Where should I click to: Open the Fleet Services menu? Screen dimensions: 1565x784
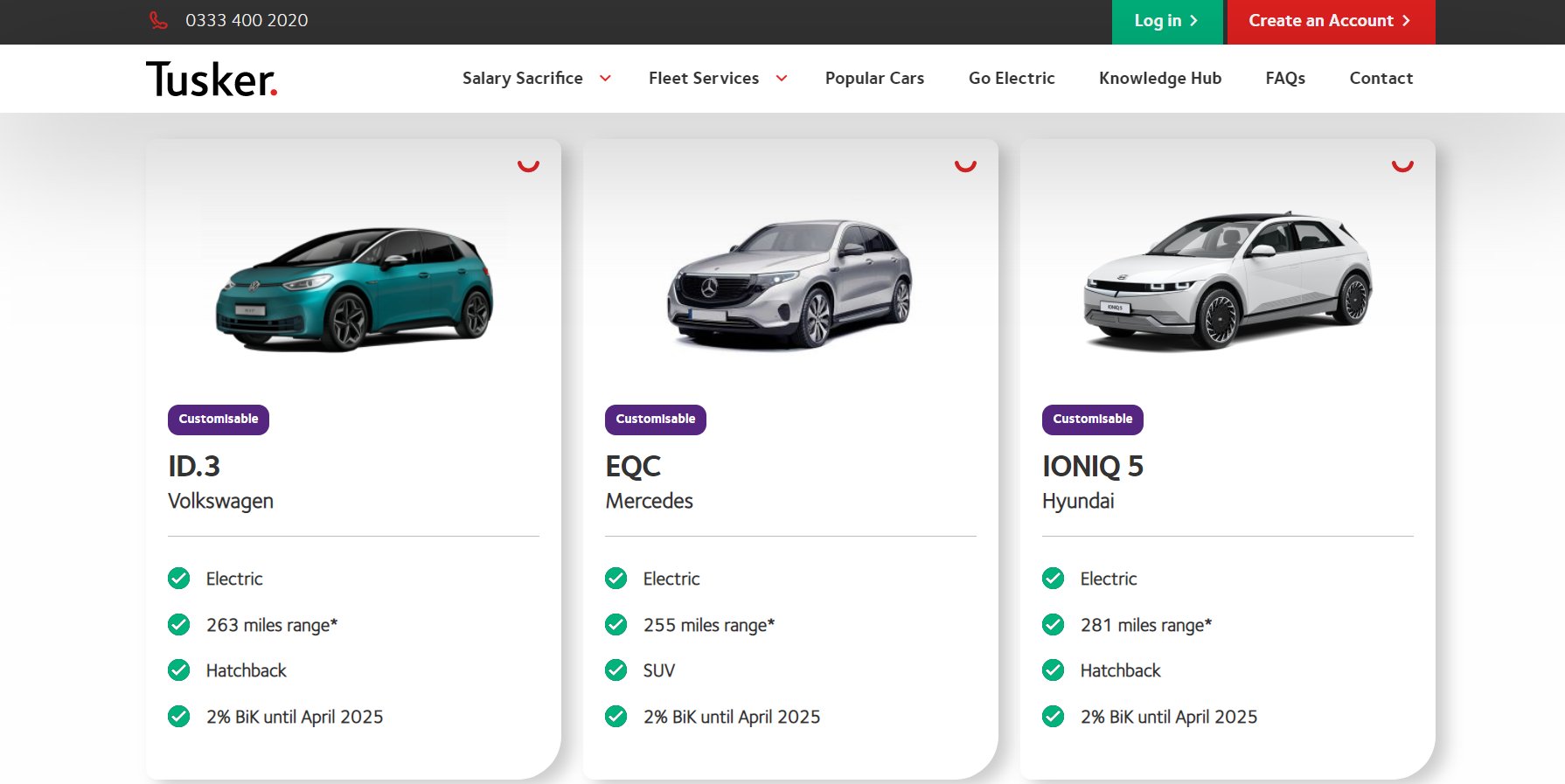coord(704,79)
